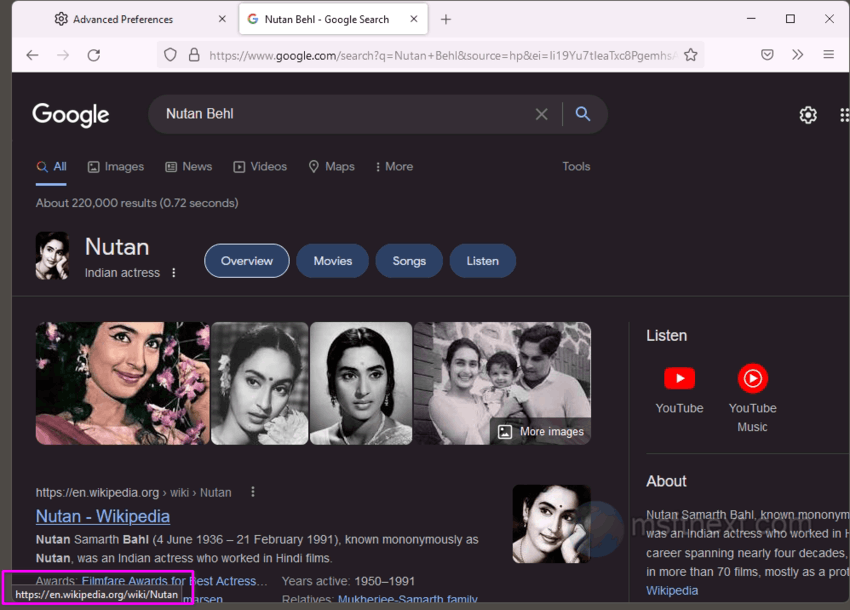
Task: Select the Songs chip
Action: (x=409, y=261)
